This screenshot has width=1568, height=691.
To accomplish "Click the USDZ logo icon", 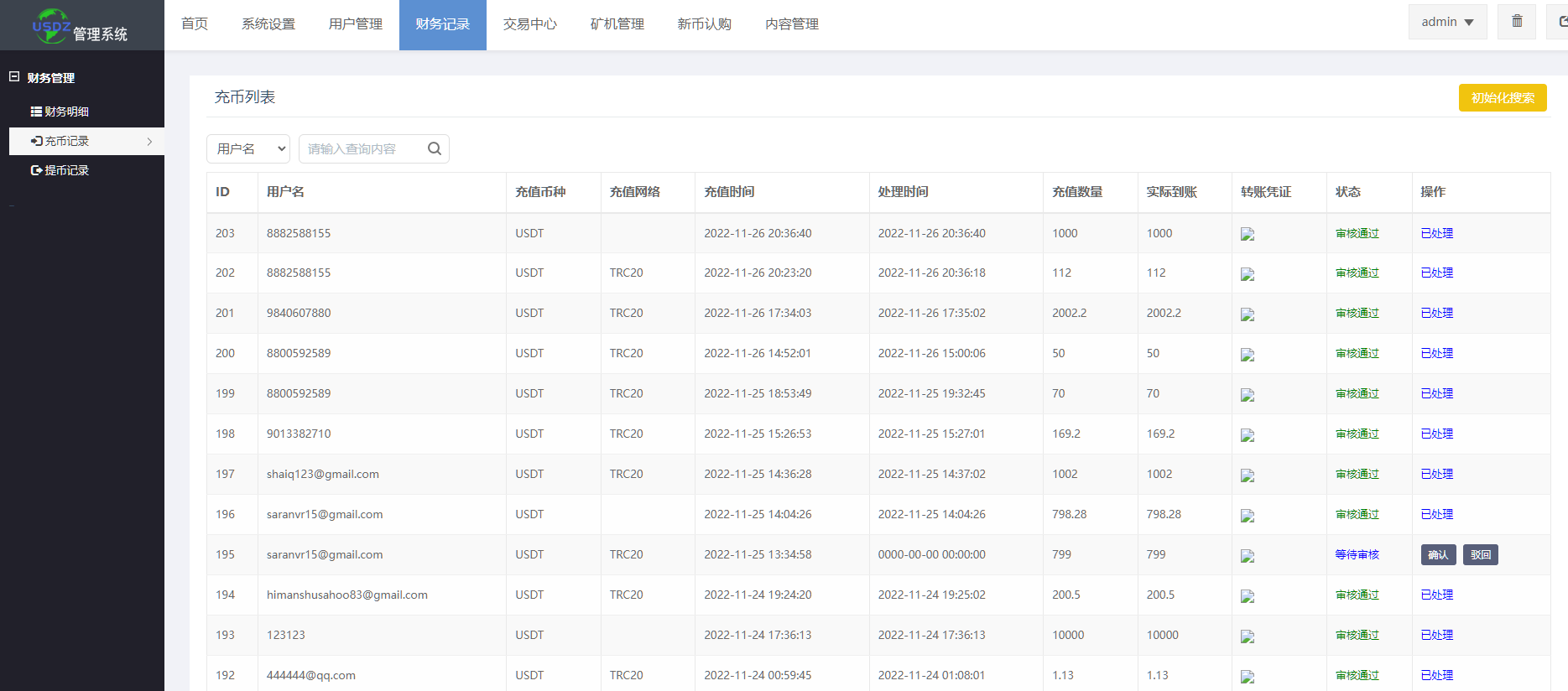I will click(50, 25).
